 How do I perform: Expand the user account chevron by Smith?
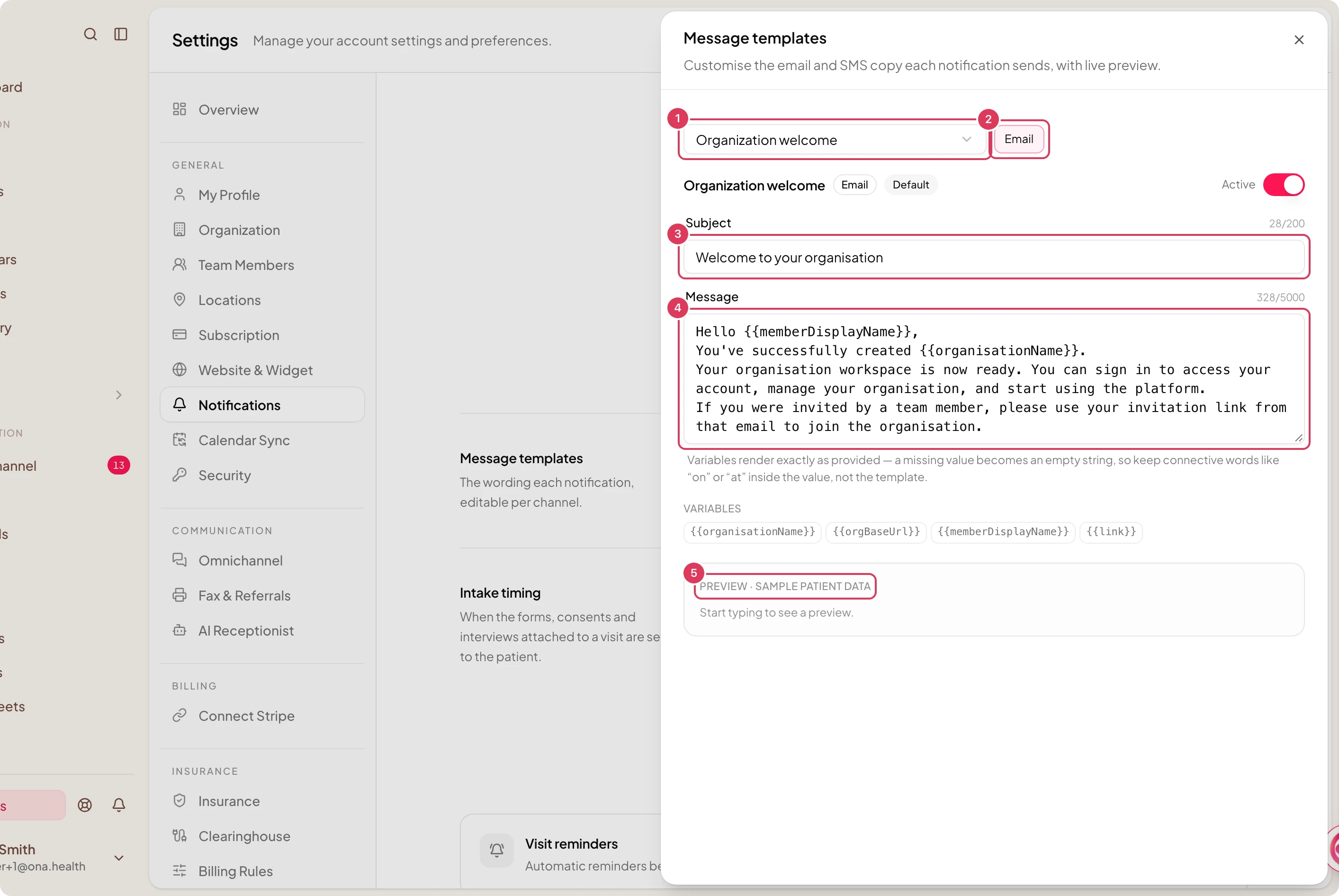[119, 858]
